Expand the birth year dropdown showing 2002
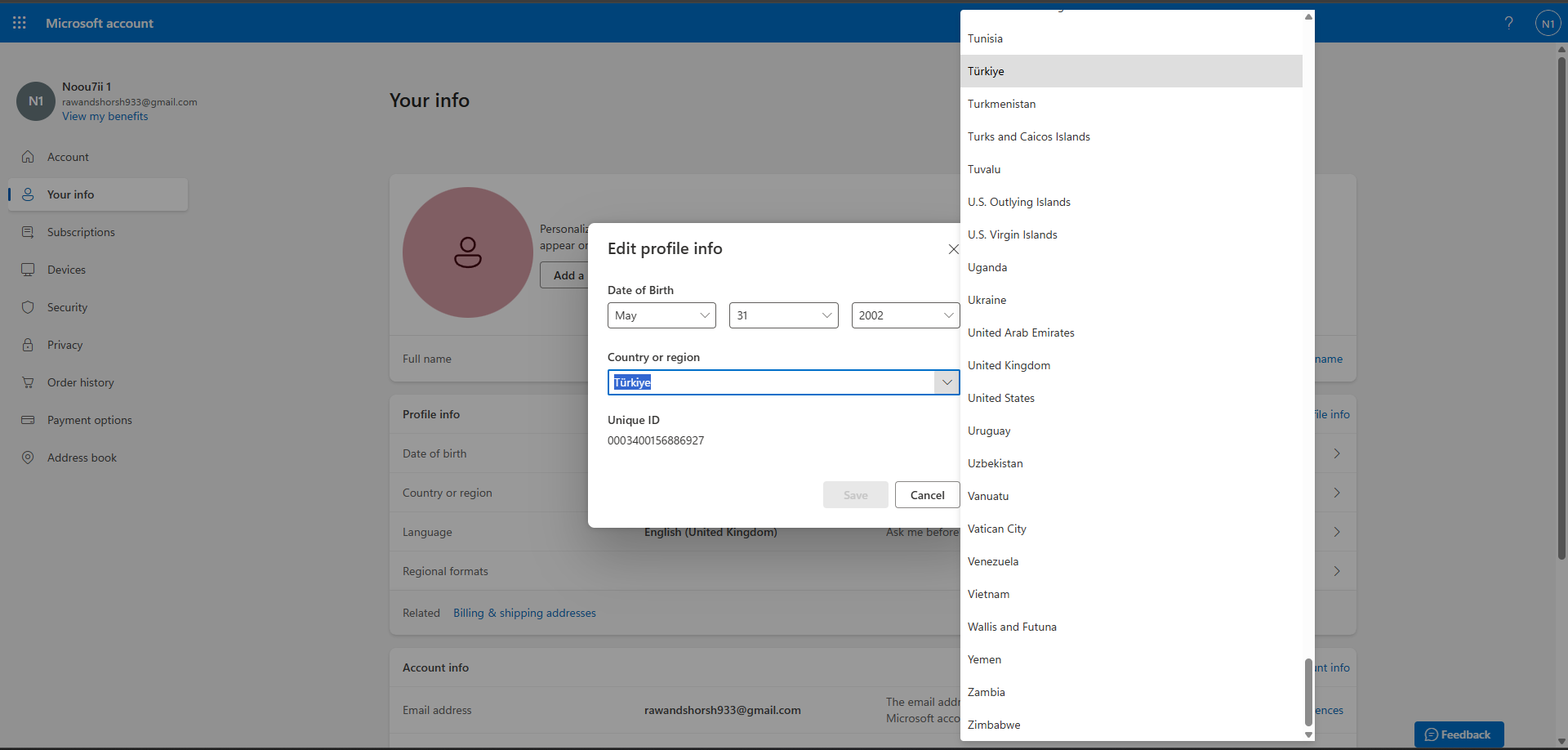1568x750 pixels. coord(905,315)
